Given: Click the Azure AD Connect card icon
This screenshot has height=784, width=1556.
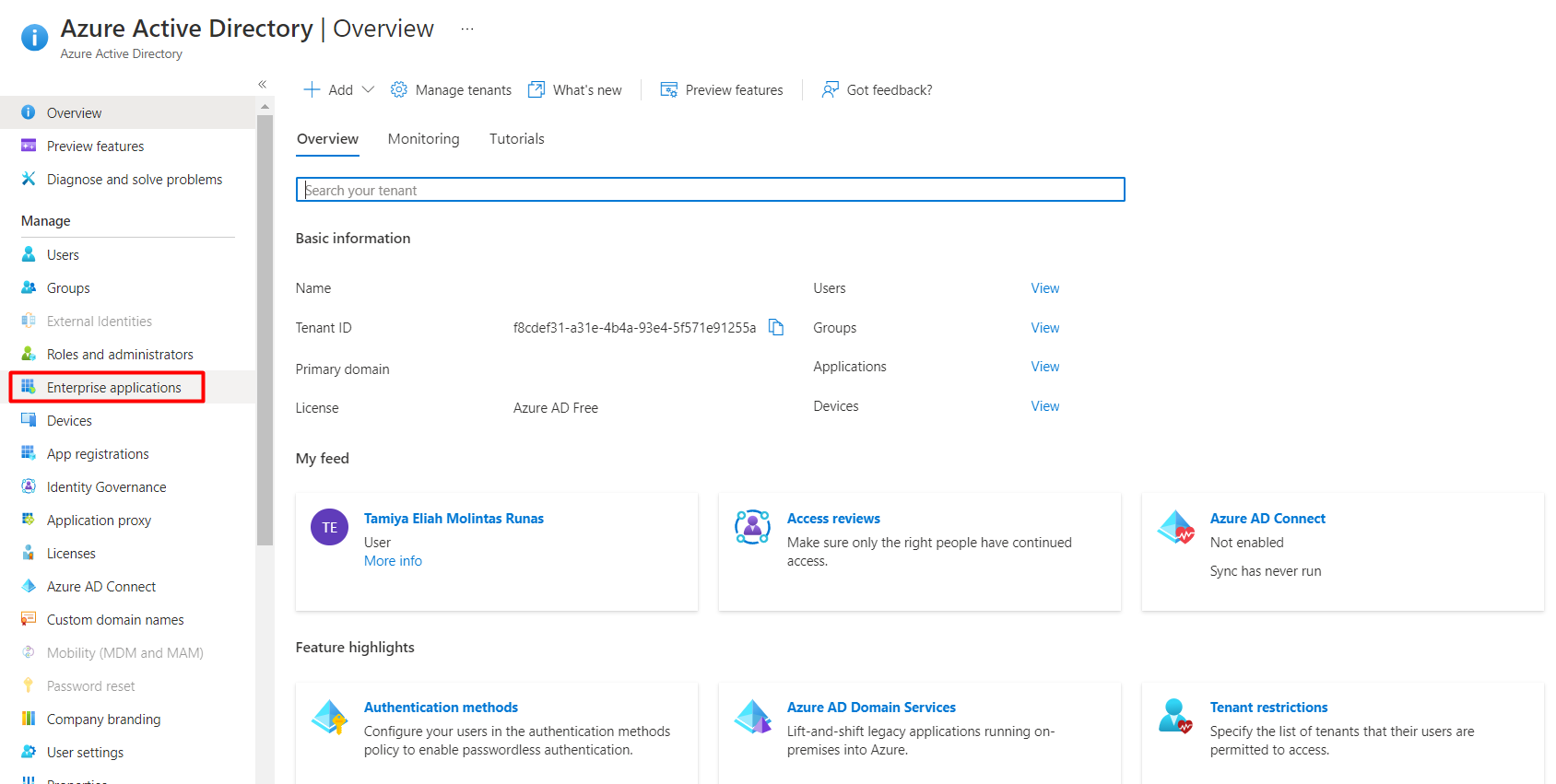Looking at the screenshot, I should click(1176, 527).
